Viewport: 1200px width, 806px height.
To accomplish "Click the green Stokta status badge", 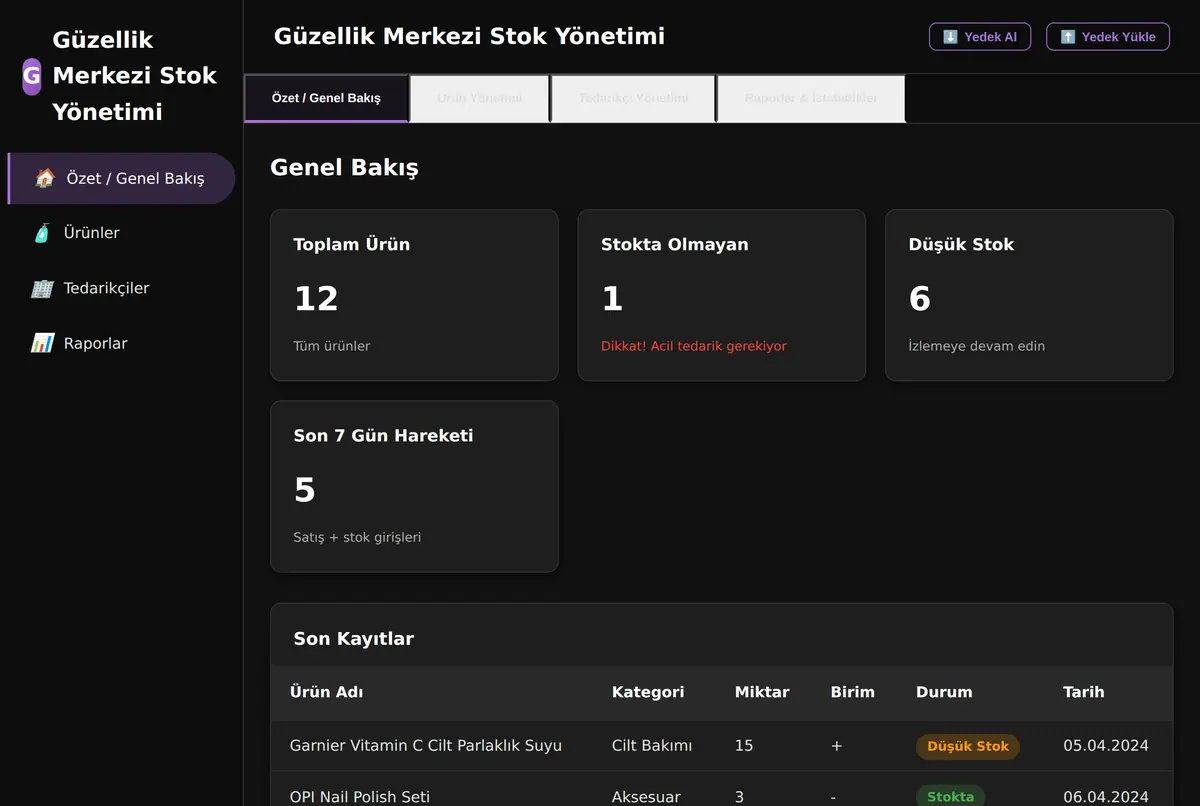I will click(950, 796).
